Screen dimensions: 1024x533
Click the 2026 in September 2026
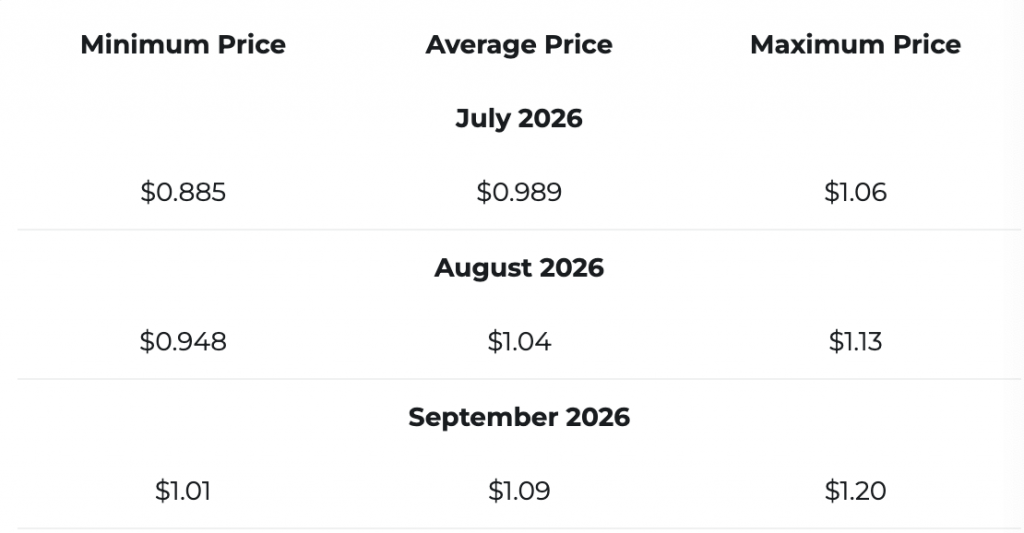(x=598, y=417)
